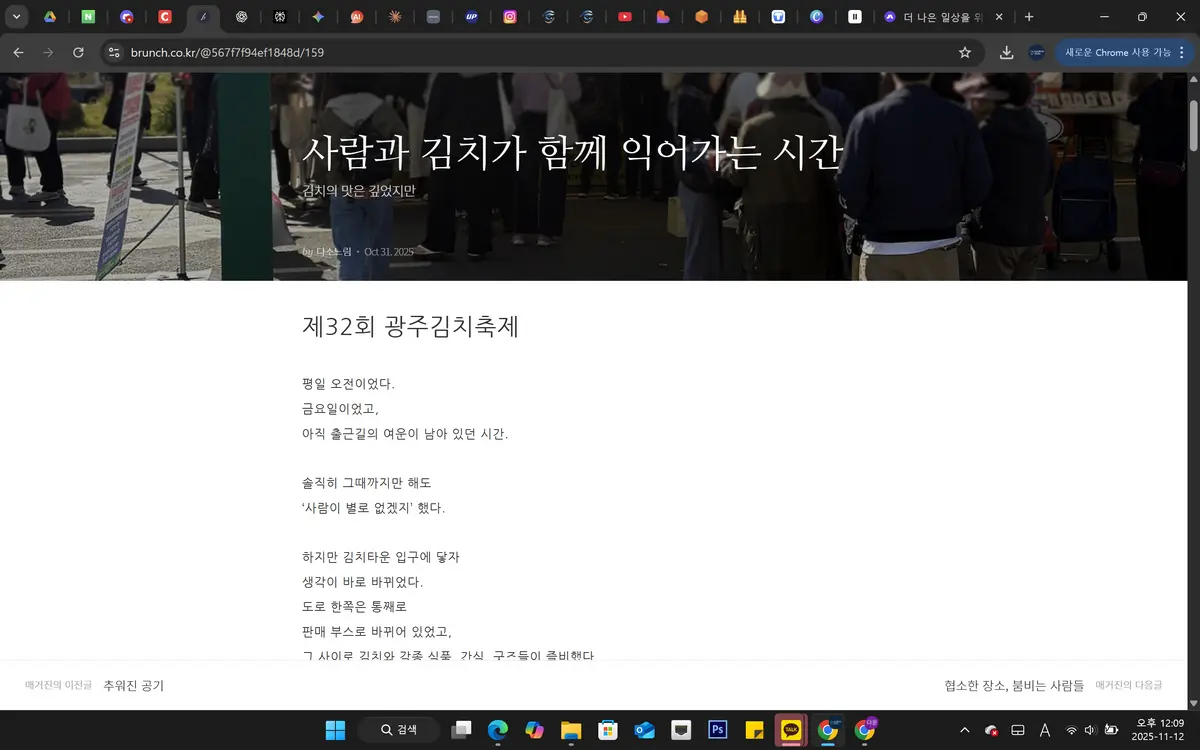Show hidden system tray icons
Viewport: 1200px width, 750px height.
coord(964,730)
